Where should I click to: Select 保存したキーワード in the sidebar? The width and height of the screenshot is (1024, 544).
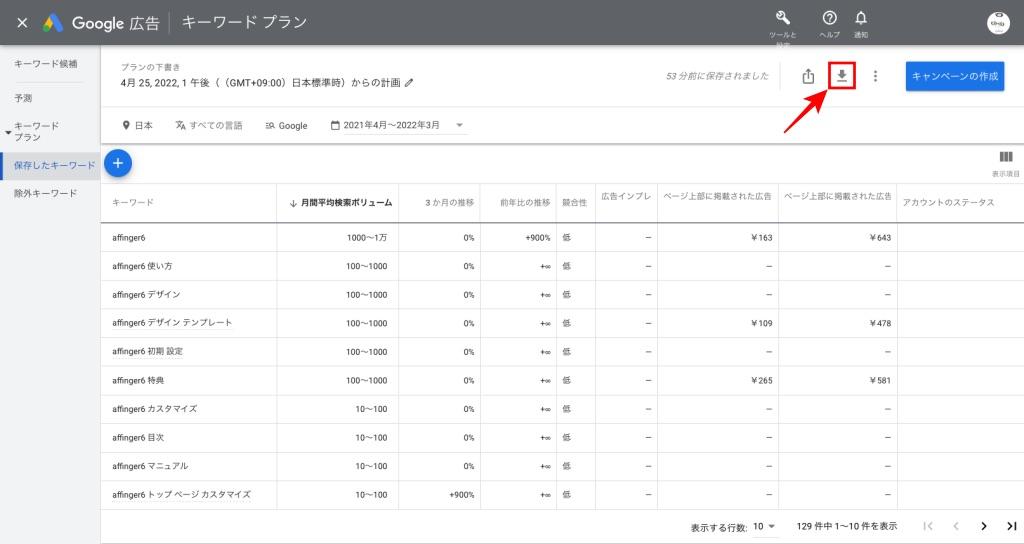tap(52, 166)
